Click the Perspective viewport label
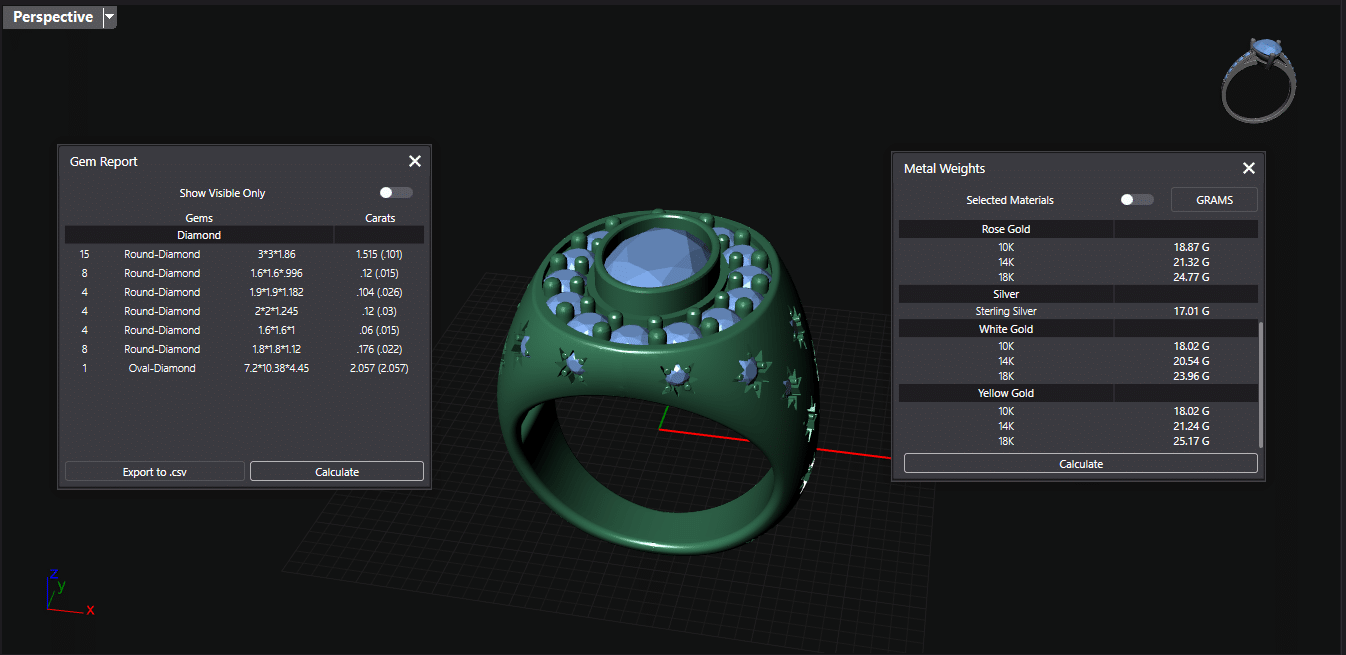 (53, 17)
